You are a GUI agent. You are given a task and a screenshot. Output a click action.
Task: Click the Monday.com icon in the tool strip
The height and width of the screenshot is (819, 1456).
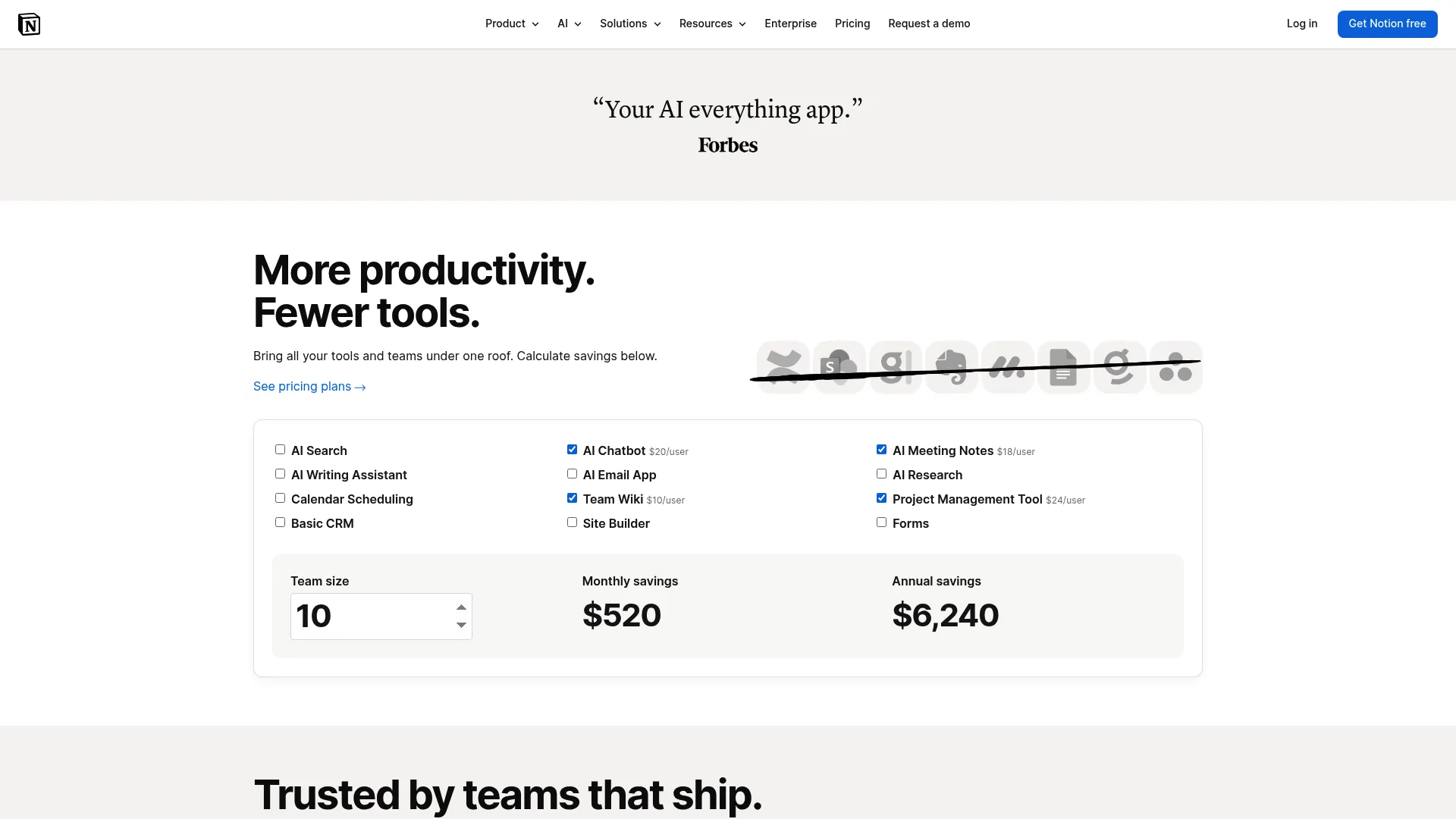pos(1008,367)
